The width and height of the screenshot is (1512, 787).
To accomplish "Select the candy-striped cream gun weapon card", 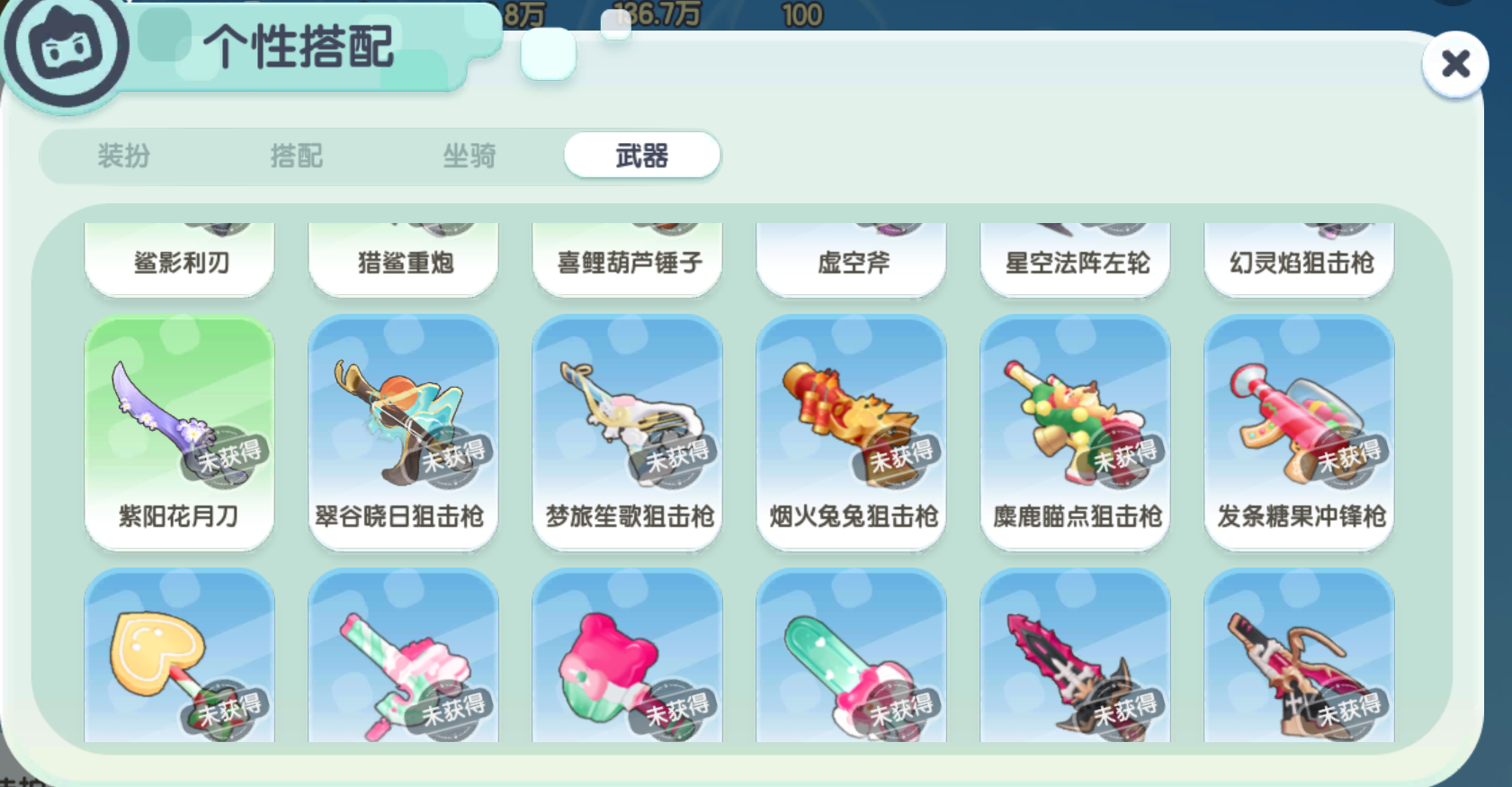I will [403, 656].
